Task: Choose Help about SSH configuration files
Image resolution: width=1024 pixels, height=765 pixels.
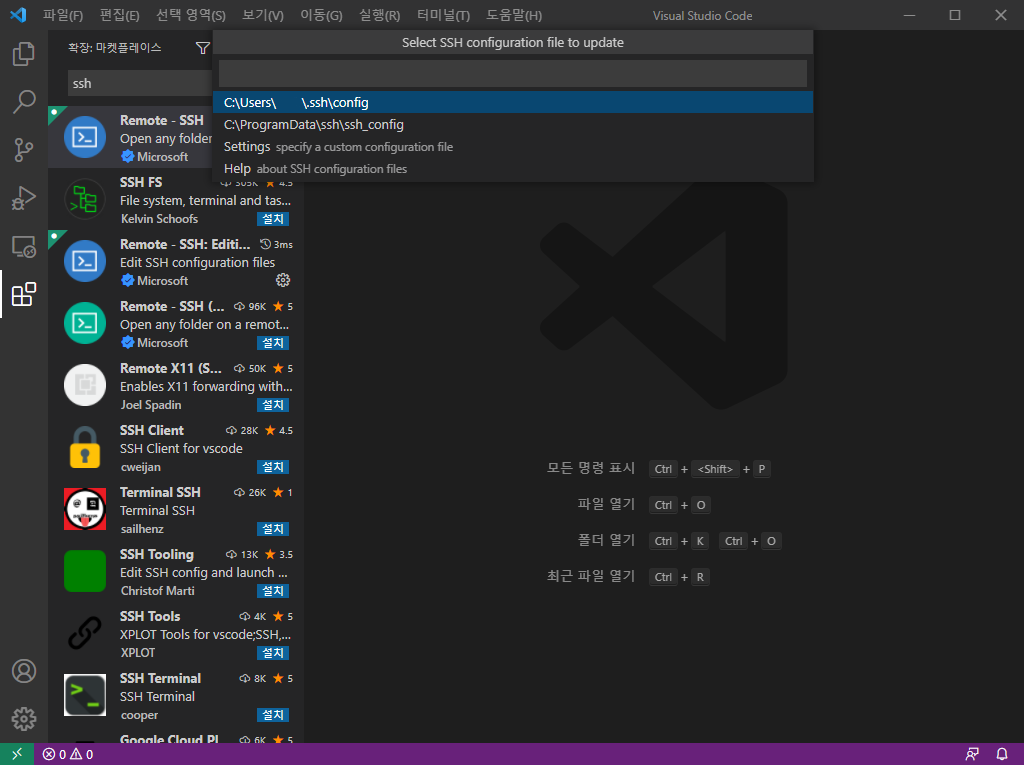Action: point(513,169)
